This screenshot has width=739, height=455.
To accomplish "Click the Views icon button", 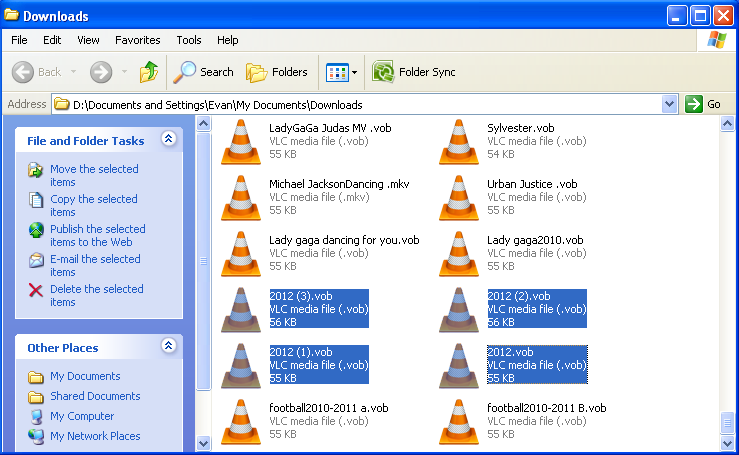I will (x=337, y=73).
